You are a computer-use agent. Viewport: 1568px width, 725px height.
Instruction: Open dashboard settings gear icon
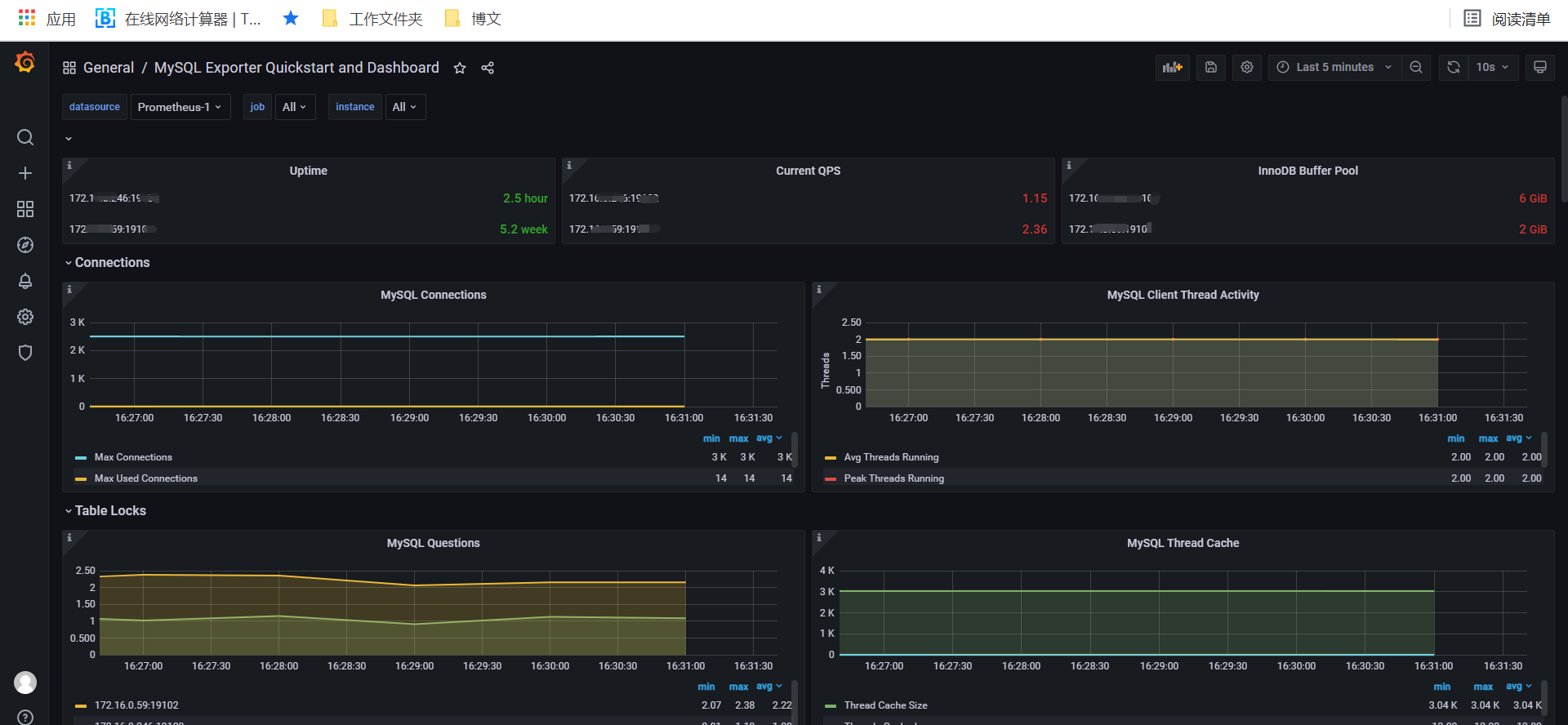point(1247,67)
